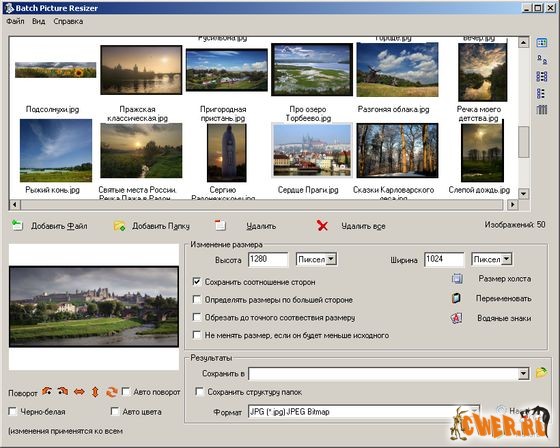The width and height of the screenshot is (560, 448).
Task: Select the Про озеро Торбеево.jpg thumbnail
Action: [x=312, y=70]
